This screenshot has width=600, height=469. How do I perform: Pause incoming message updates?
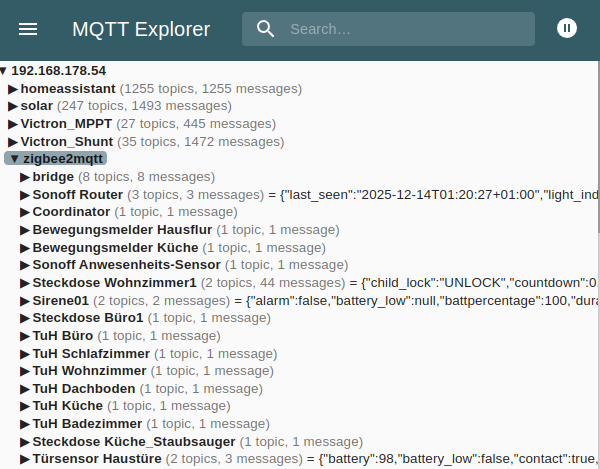point(567,28)
